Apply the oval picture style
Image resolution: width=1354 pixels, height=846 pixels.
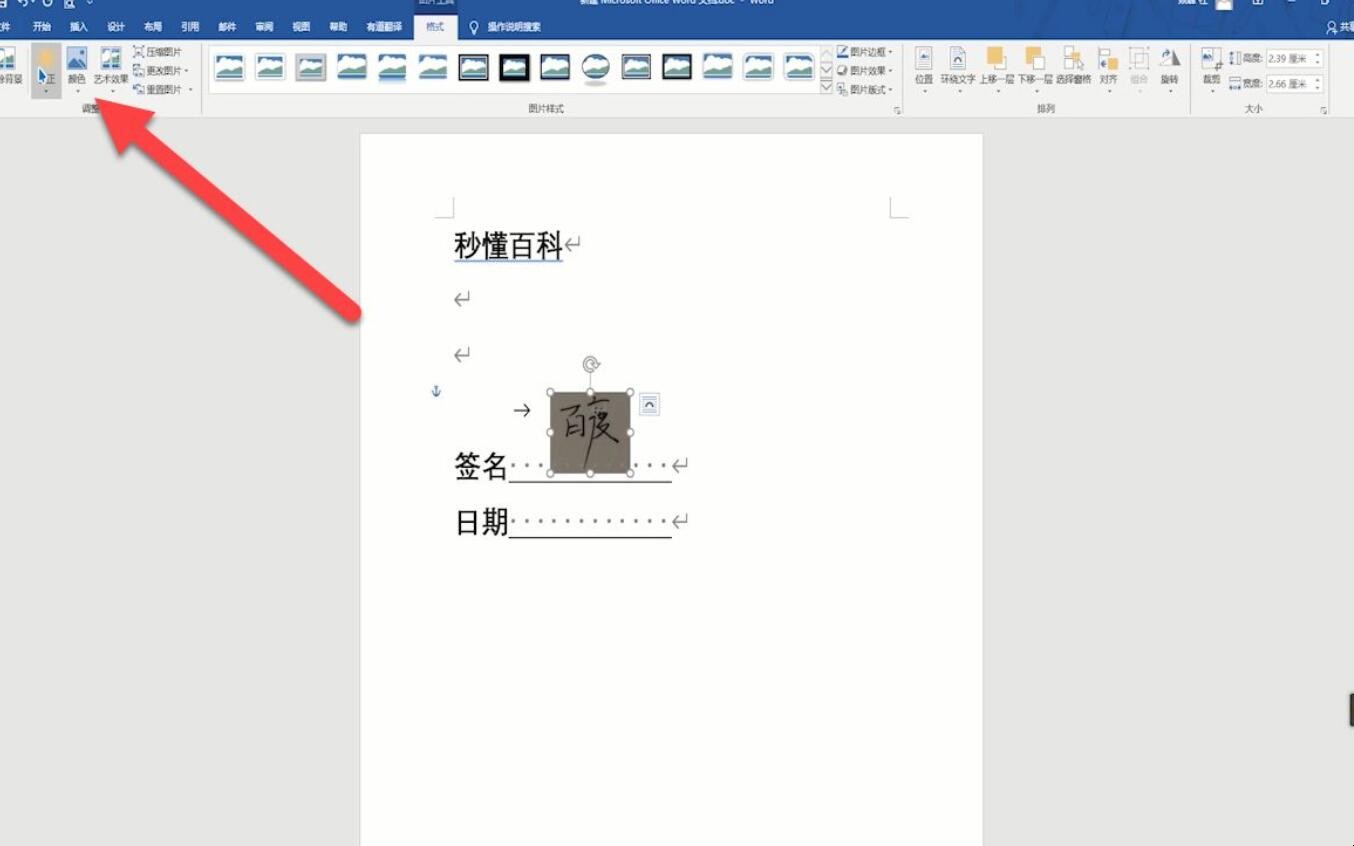(596, 68)
